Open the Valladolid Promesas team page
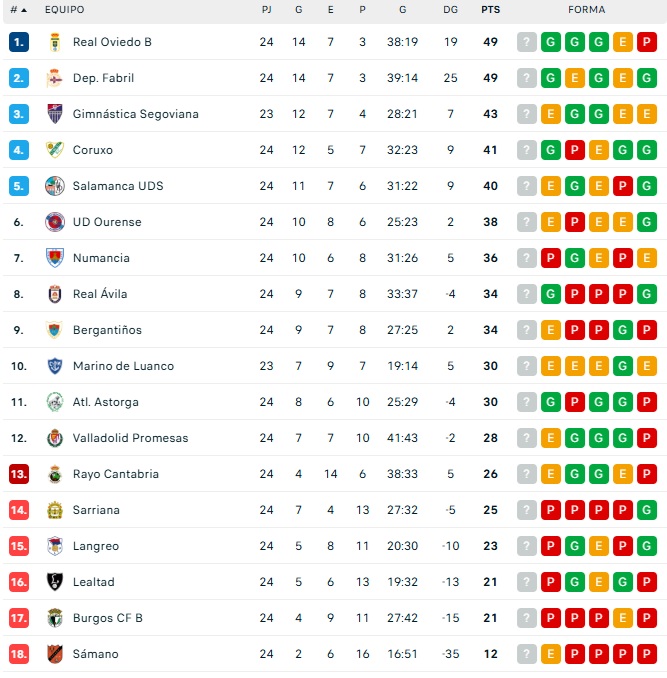This screenshot has height=678, width=667. tap(130, 438)
